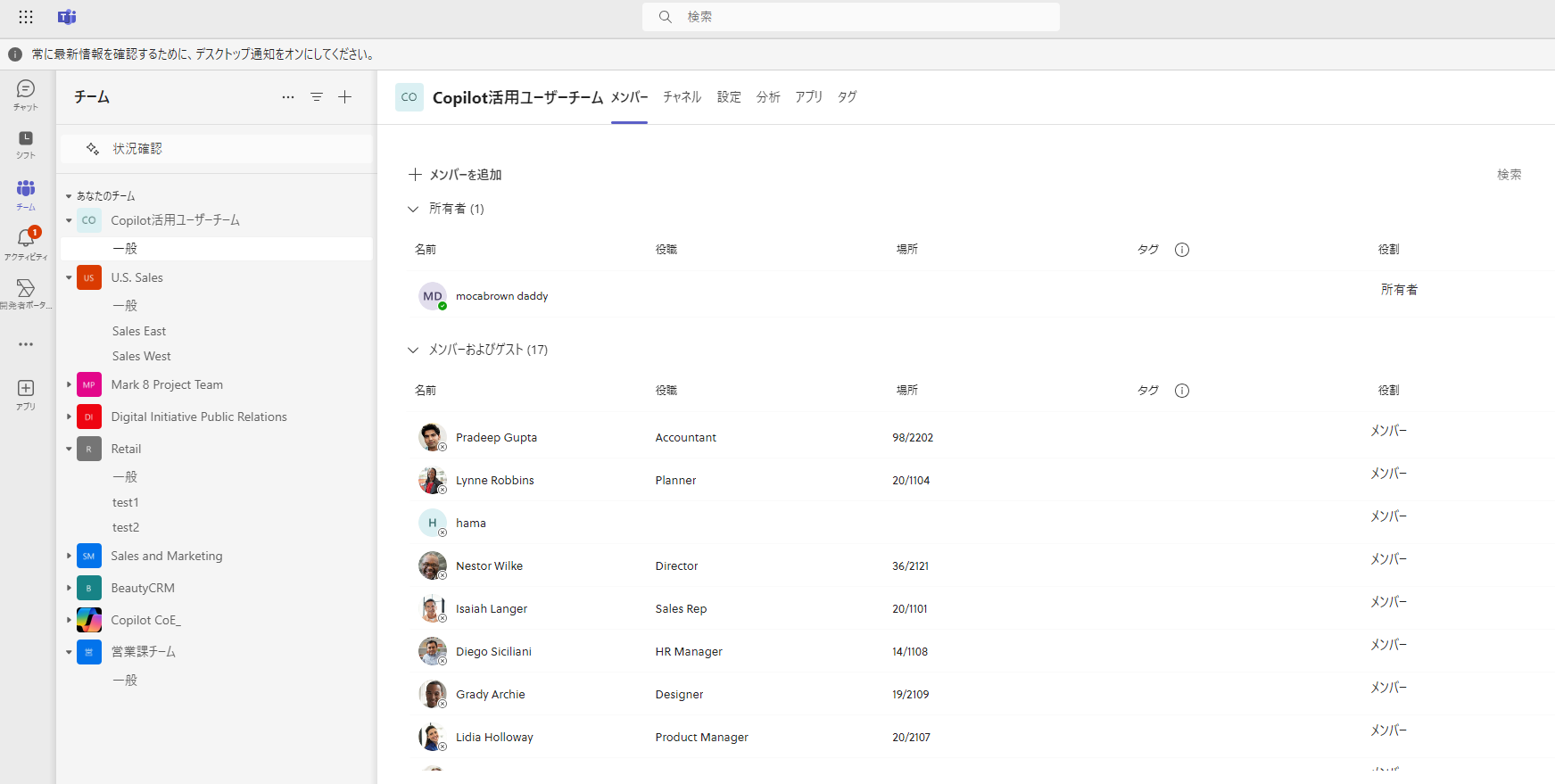Click the BeautyCRM team avatar

click(89, 588)
